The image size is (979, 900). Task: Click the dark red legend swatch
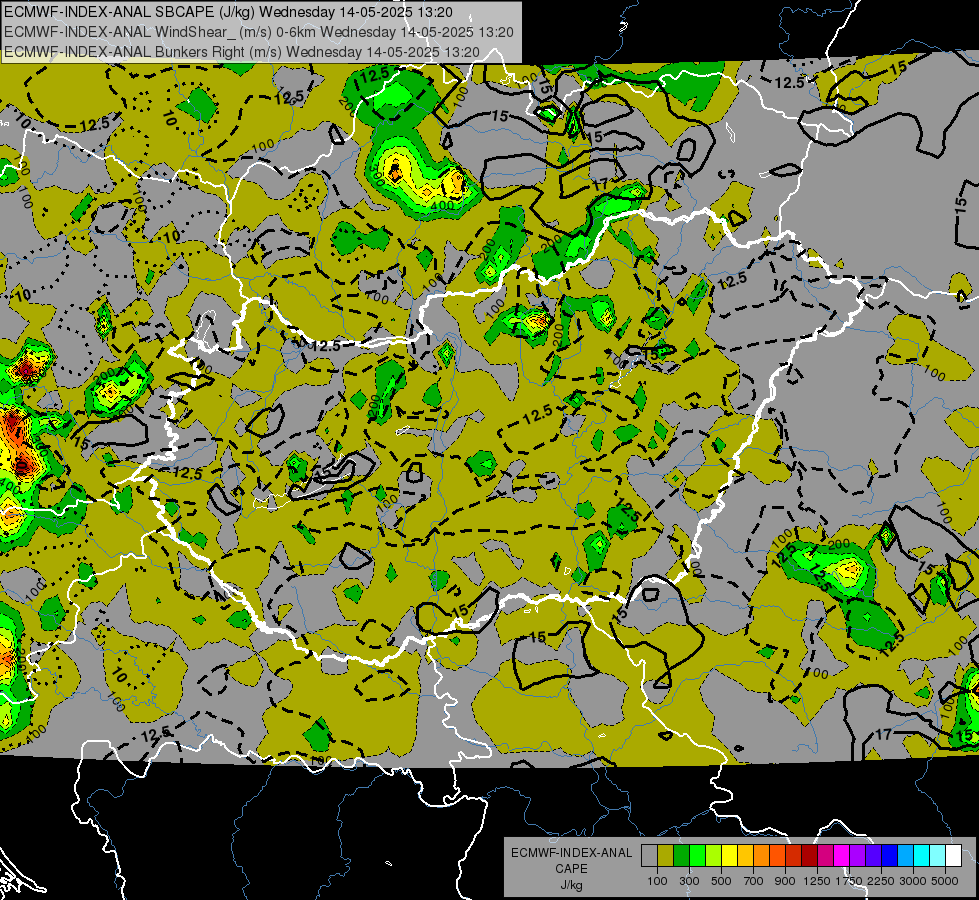click(810, 856)
